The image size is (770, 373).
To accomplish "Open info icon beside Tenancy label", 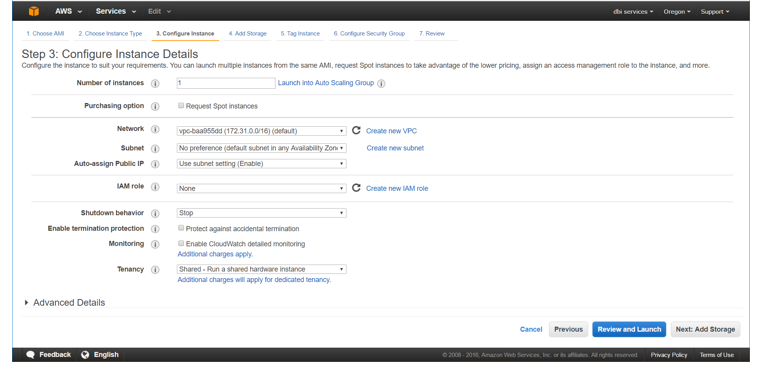I will [x=155, y=270].
